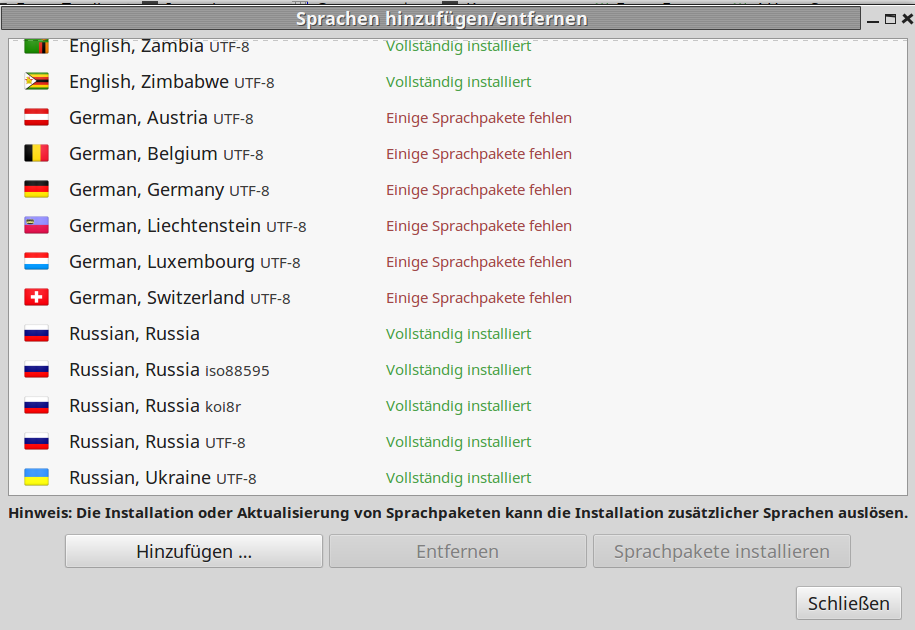The height and width of the screenshot is (630, 915).
Task: Click the Austria flag icon
Action: pos(36,118)
